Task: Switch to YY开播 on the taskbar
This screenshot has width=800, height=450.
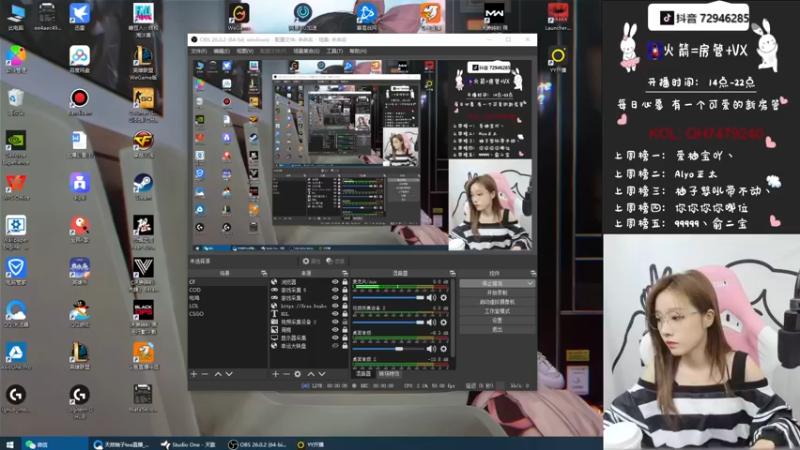Action: click(311, 444)
